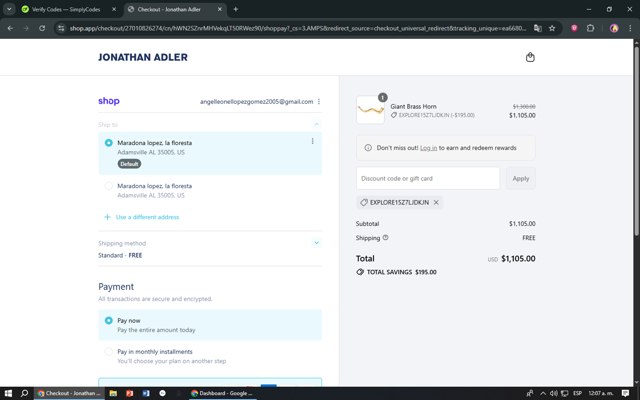Image resolution: width=640 pixels, height=400 pixels.
Task: Click the browser address bar URL
Action: pyautogui.click(x=297, y=28)
